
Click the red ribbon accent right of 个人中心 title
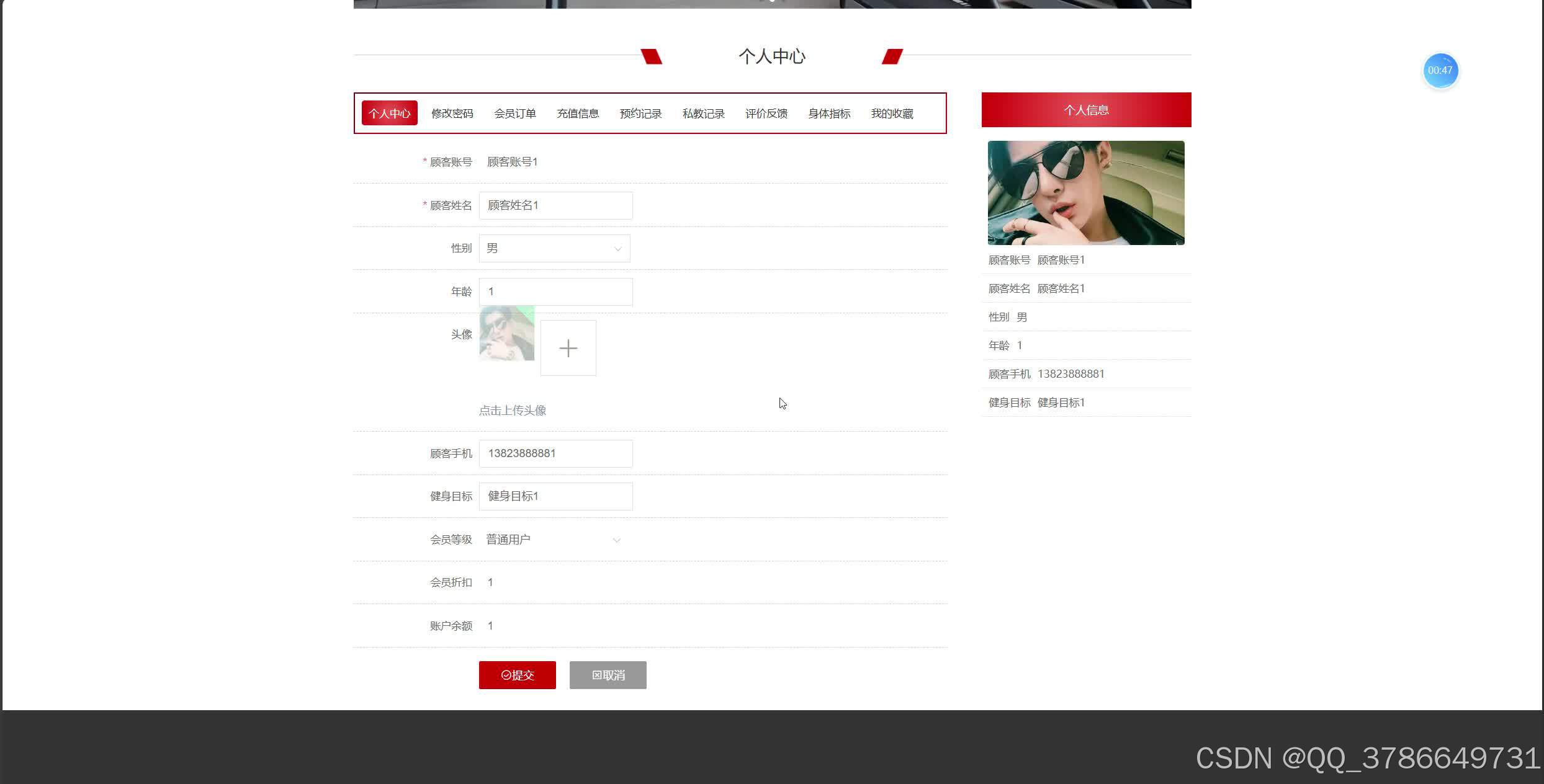click(892, 55)
